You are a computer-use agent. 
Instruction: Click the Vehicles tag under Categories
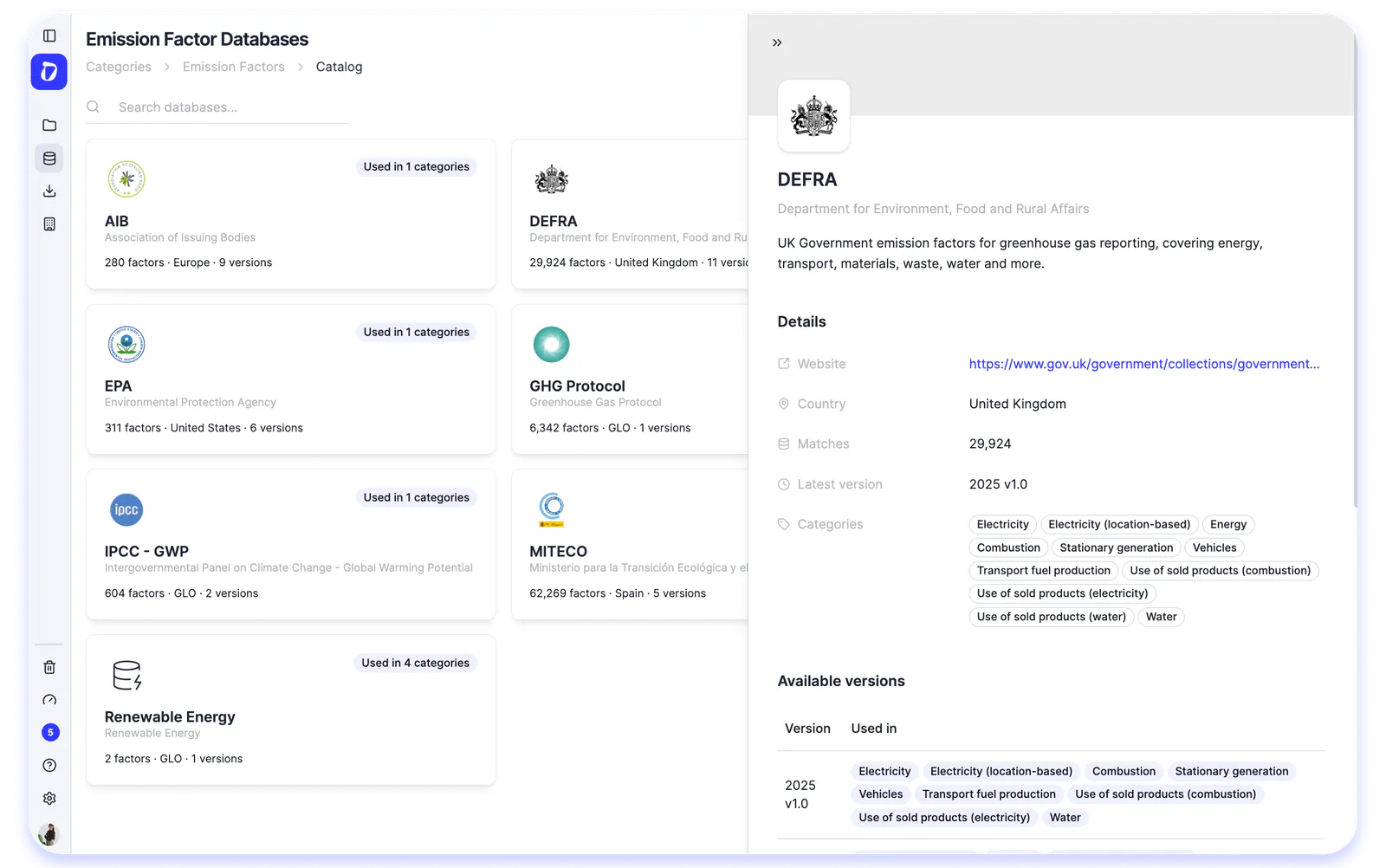pos(1214,547)
